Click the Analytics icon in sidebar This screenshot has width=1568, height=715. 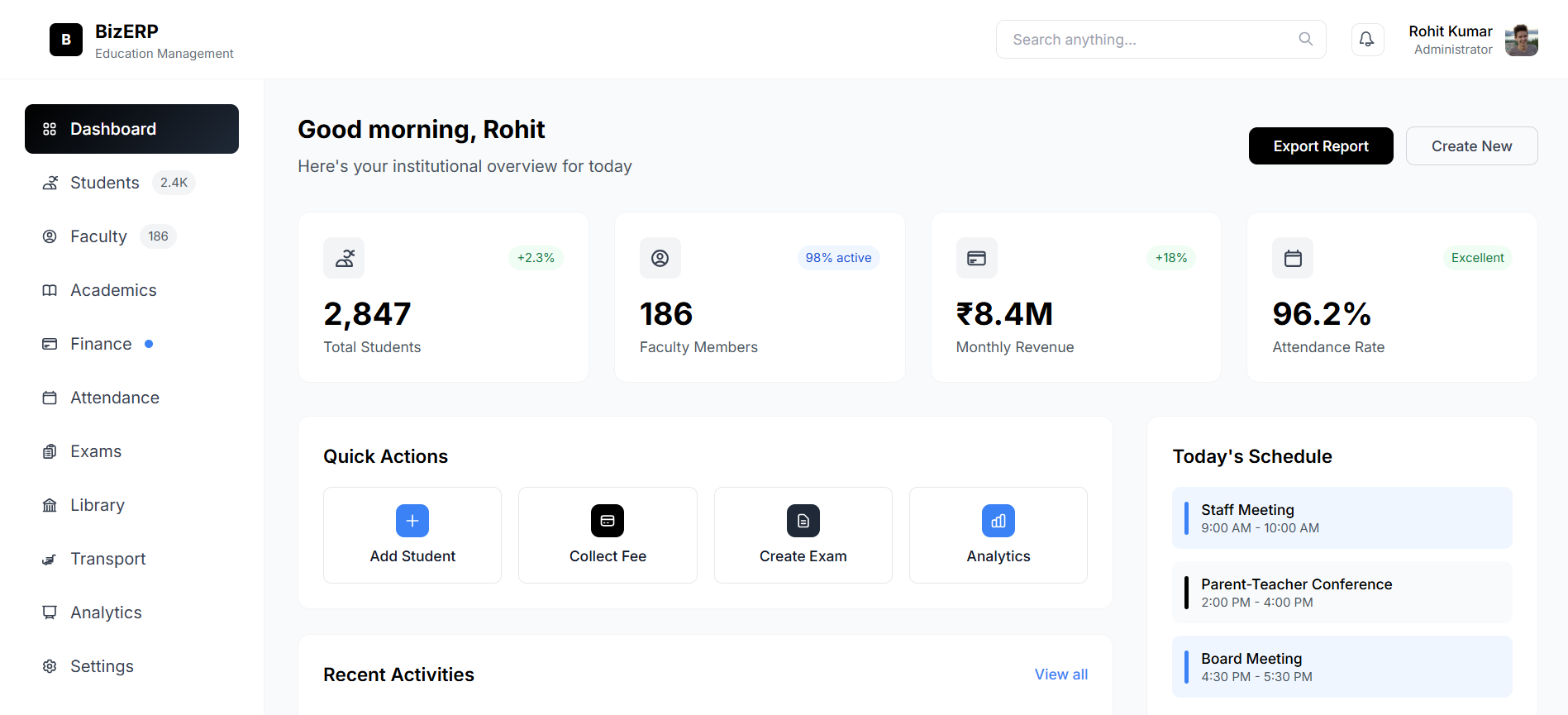[x=50, y=613]
